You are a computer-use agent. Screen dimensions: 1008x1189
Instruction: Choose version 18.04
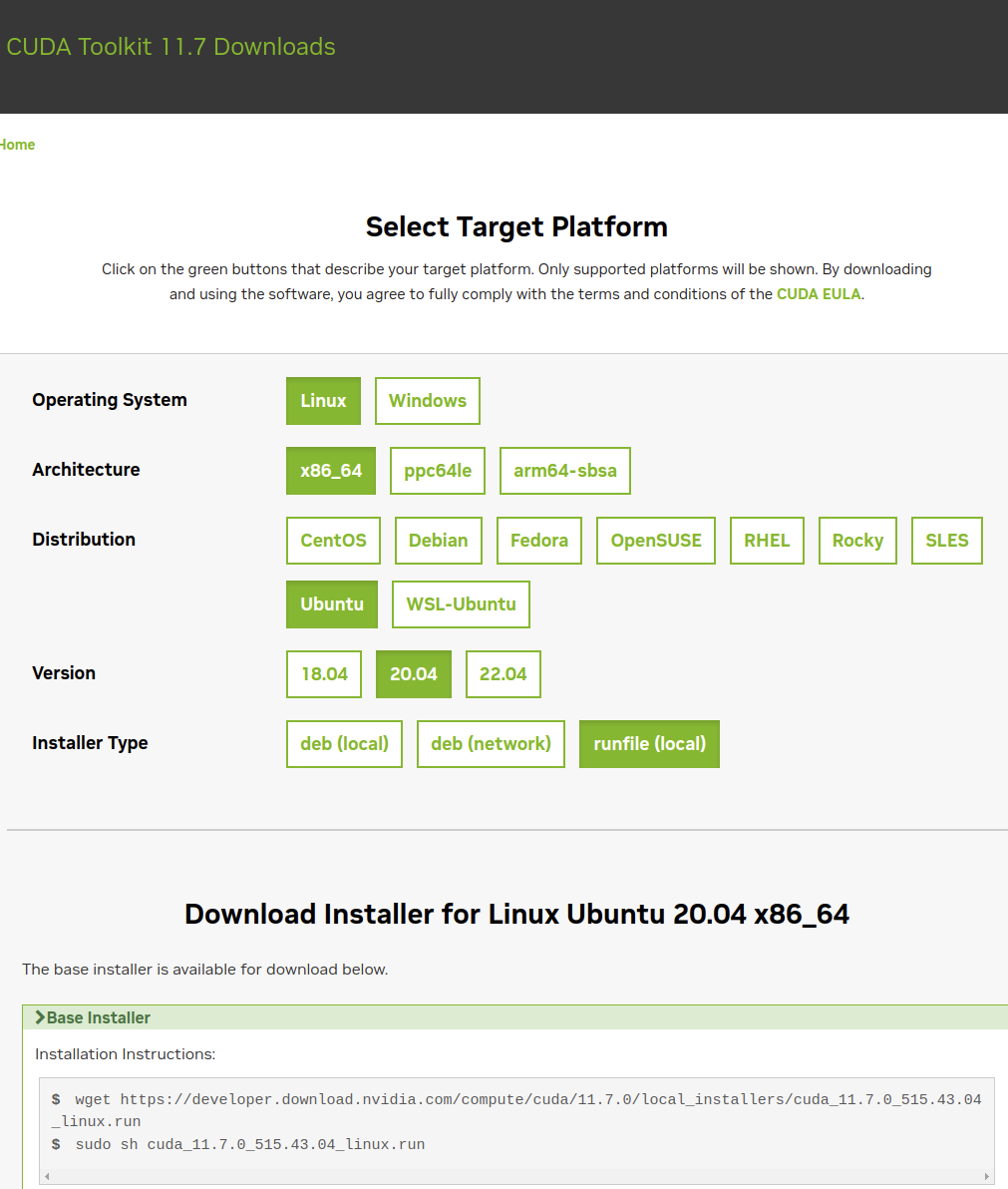(x=324, y=674)
